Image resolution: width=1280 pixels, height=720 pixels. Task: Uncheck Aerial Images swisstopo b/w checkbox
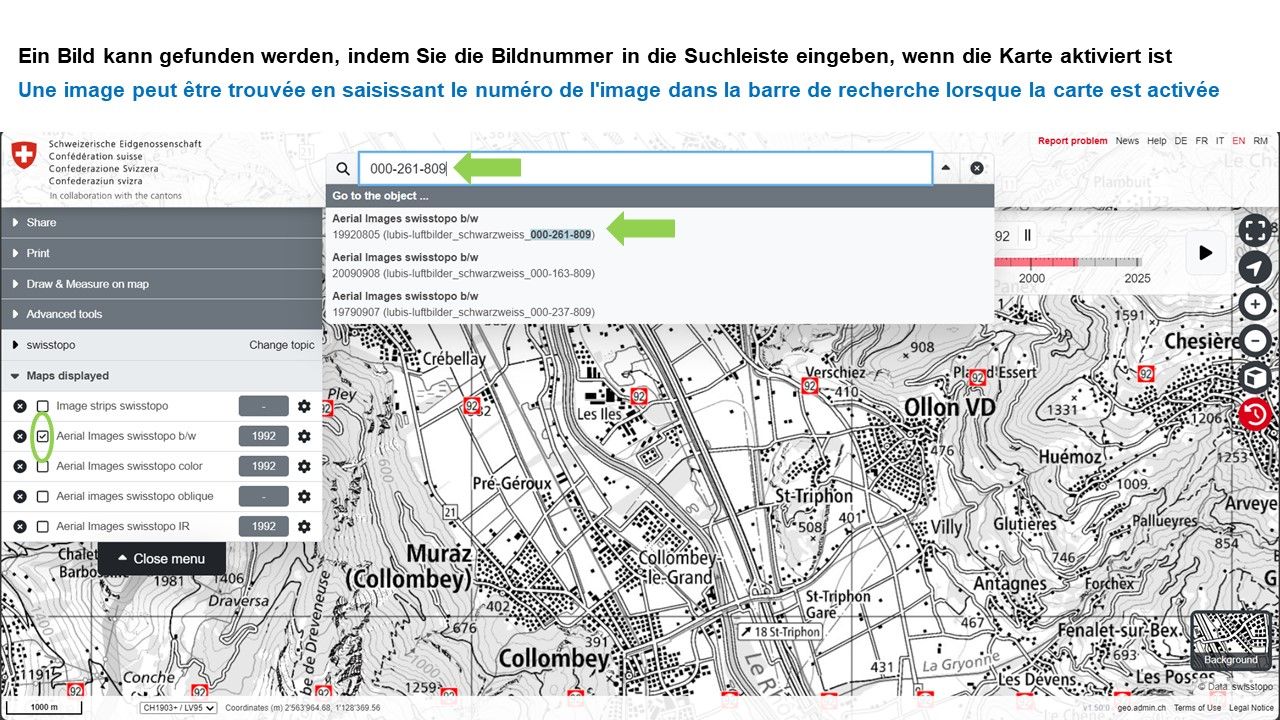(x=43, y=436)
